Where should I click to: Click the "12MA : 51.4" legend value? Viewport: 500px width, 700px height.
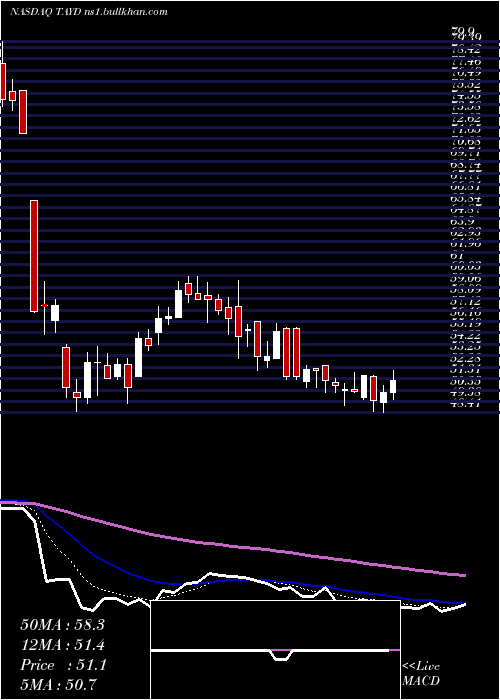tap(63, 645)
